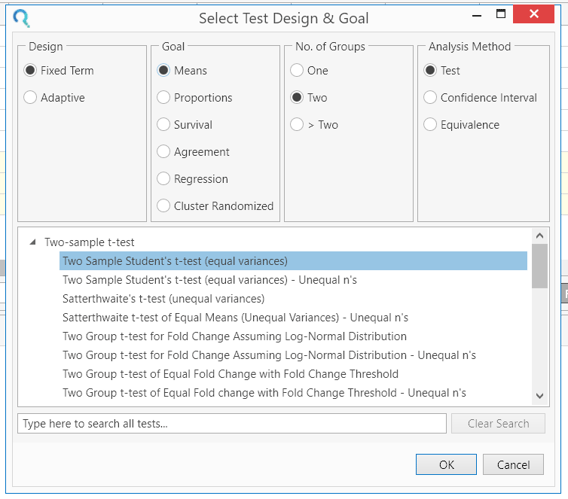
Task: Select the Adaptive design option
Action: (x=54, y=97)
